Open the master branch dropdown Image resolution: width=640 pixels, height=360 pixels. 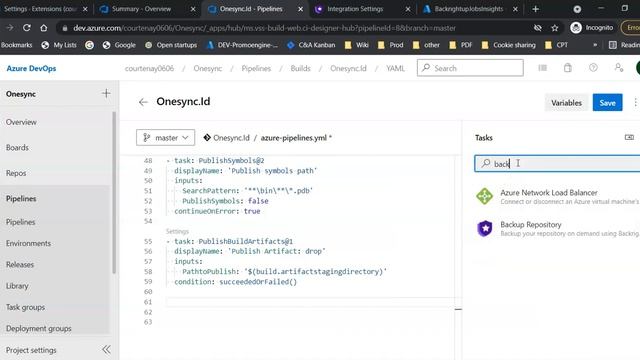tap(165, 138)
